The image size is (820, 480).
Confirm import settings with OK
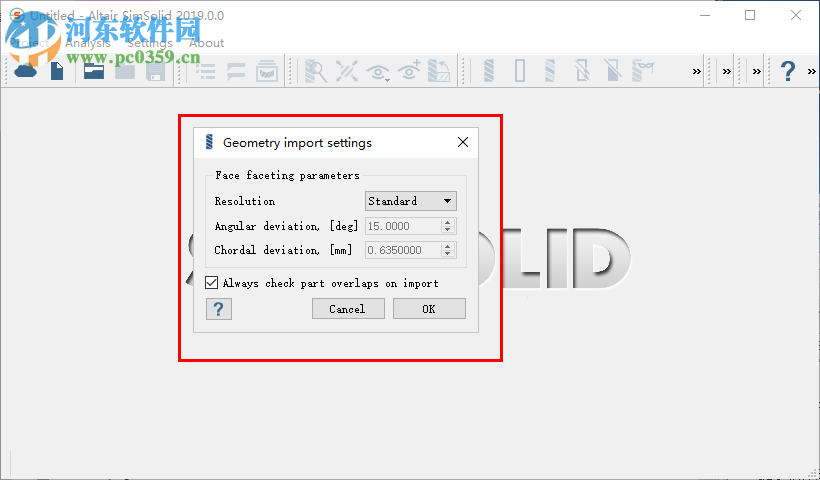pos(429,309)
